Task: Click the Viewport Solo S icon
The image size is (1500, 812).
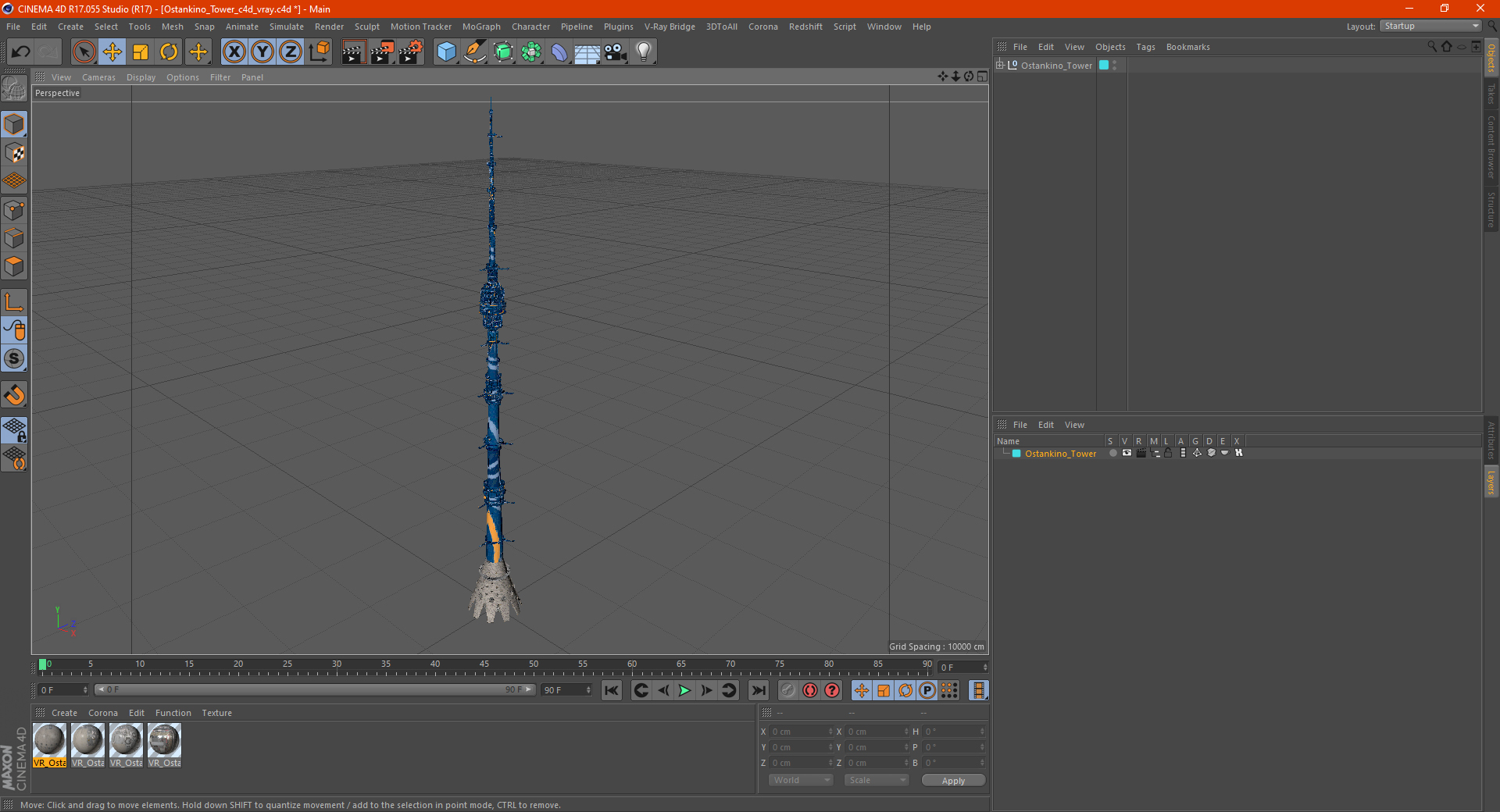Action: (x=15, y=358)
